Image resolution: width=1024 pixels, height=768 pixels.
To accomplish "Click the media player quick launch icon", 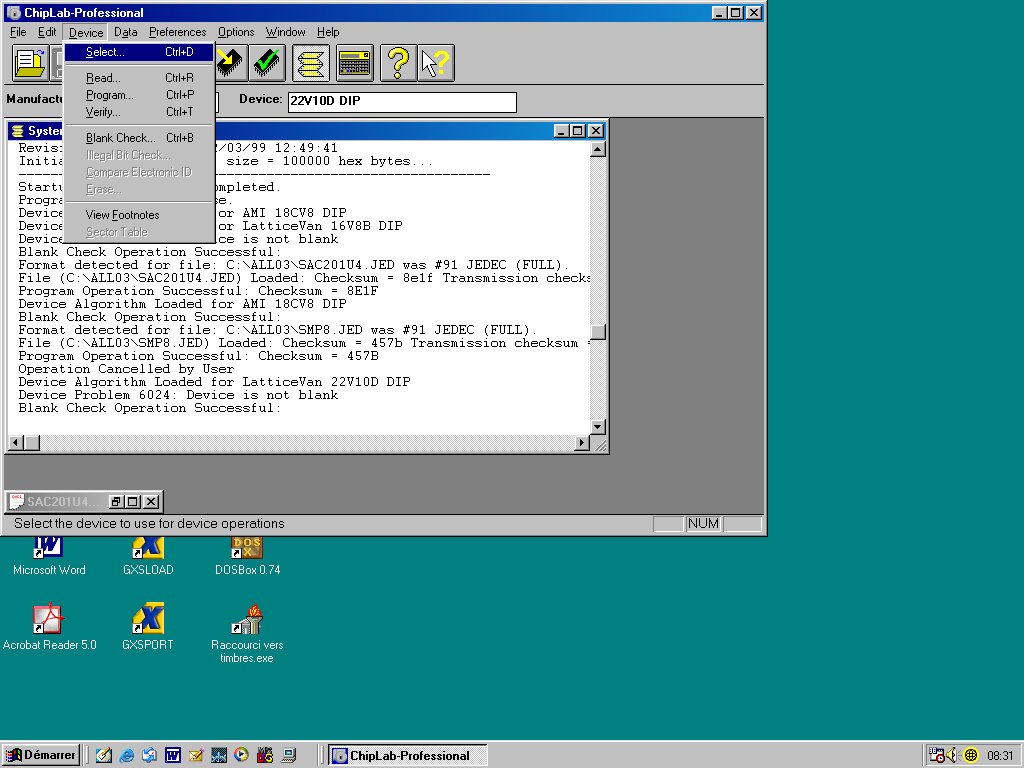I will click(x=241, y=756).
